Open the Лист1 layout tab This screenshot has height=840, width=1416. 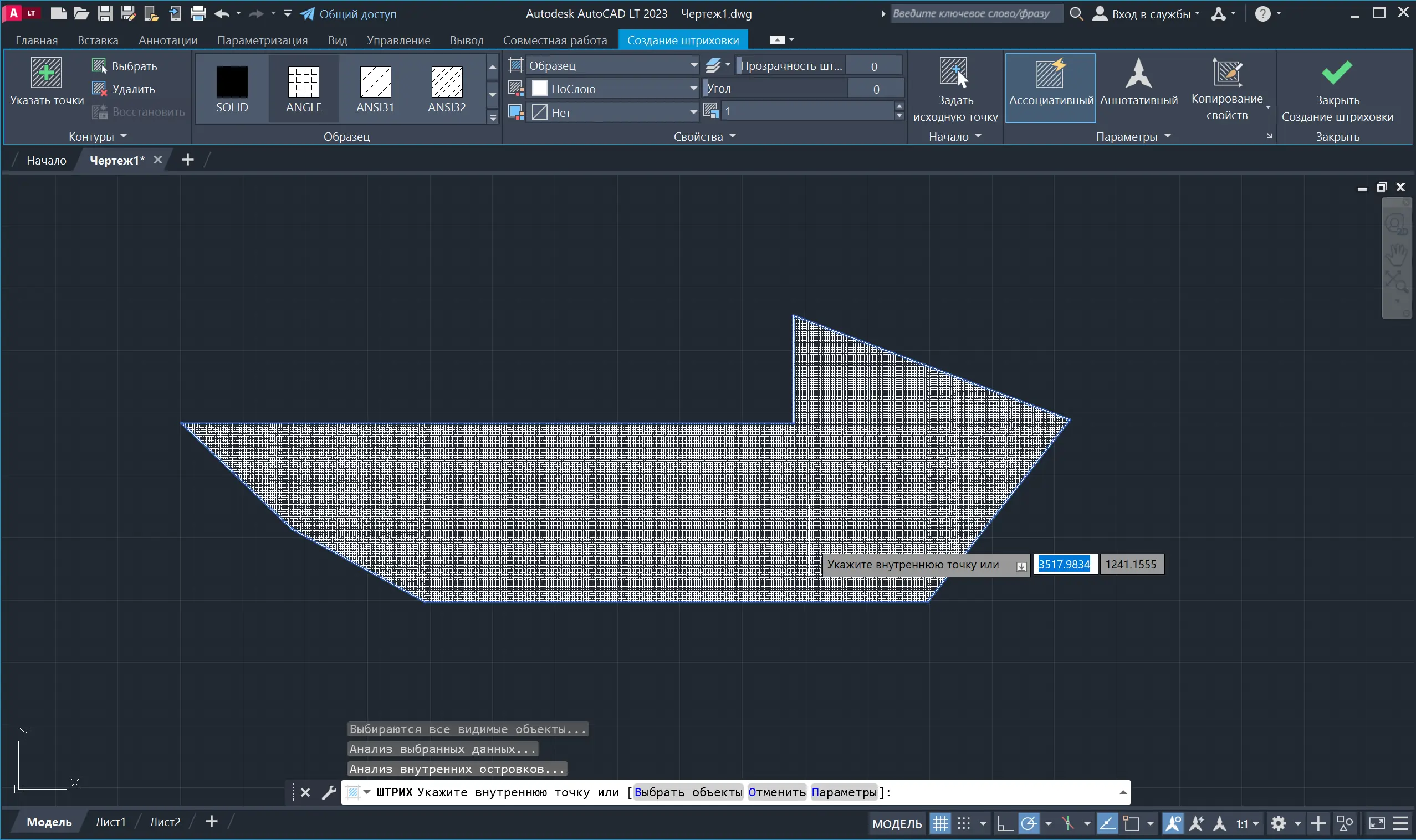[110, 822]
